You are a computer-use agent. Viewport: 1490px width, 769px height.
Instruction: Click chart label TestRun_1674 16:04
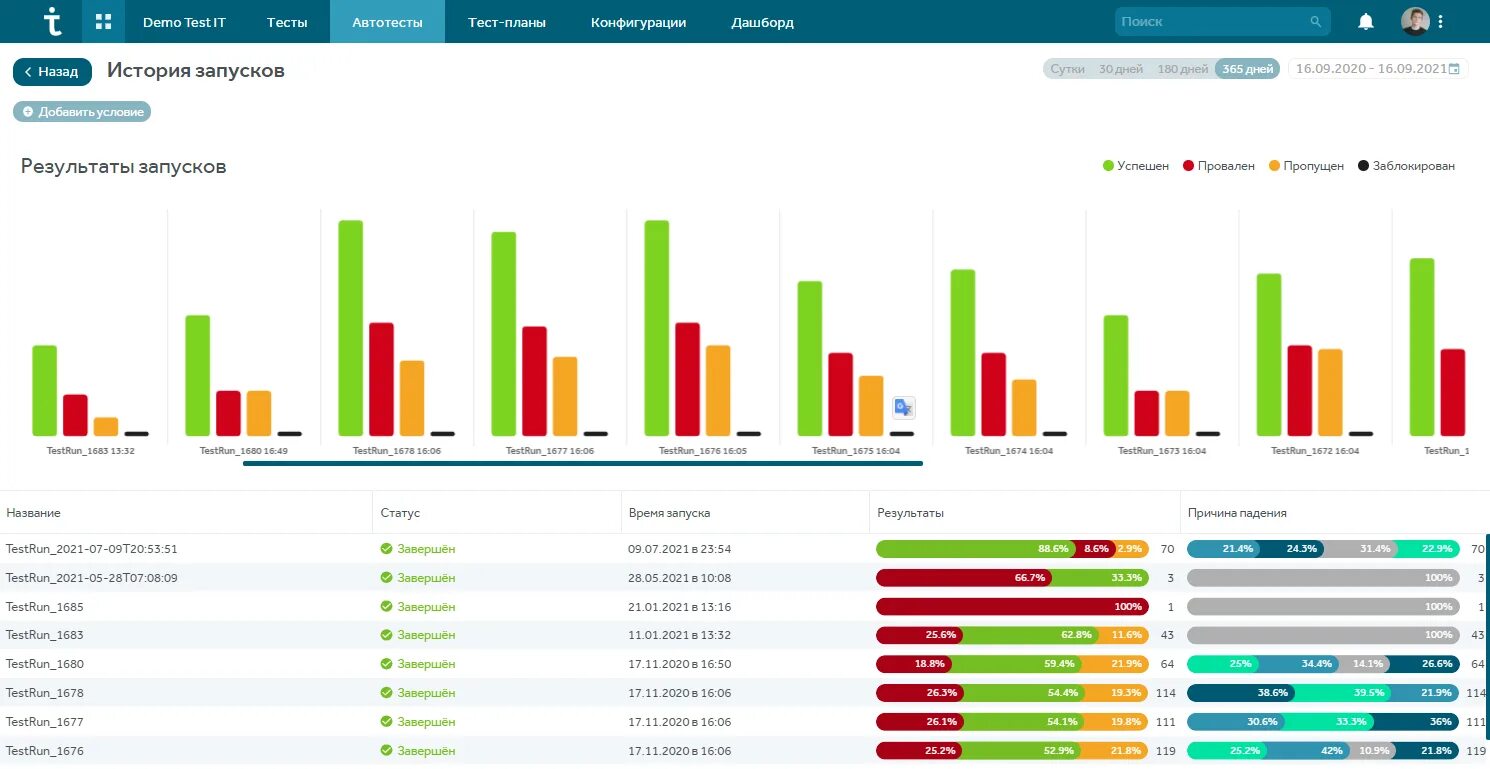pos(1009,451)
